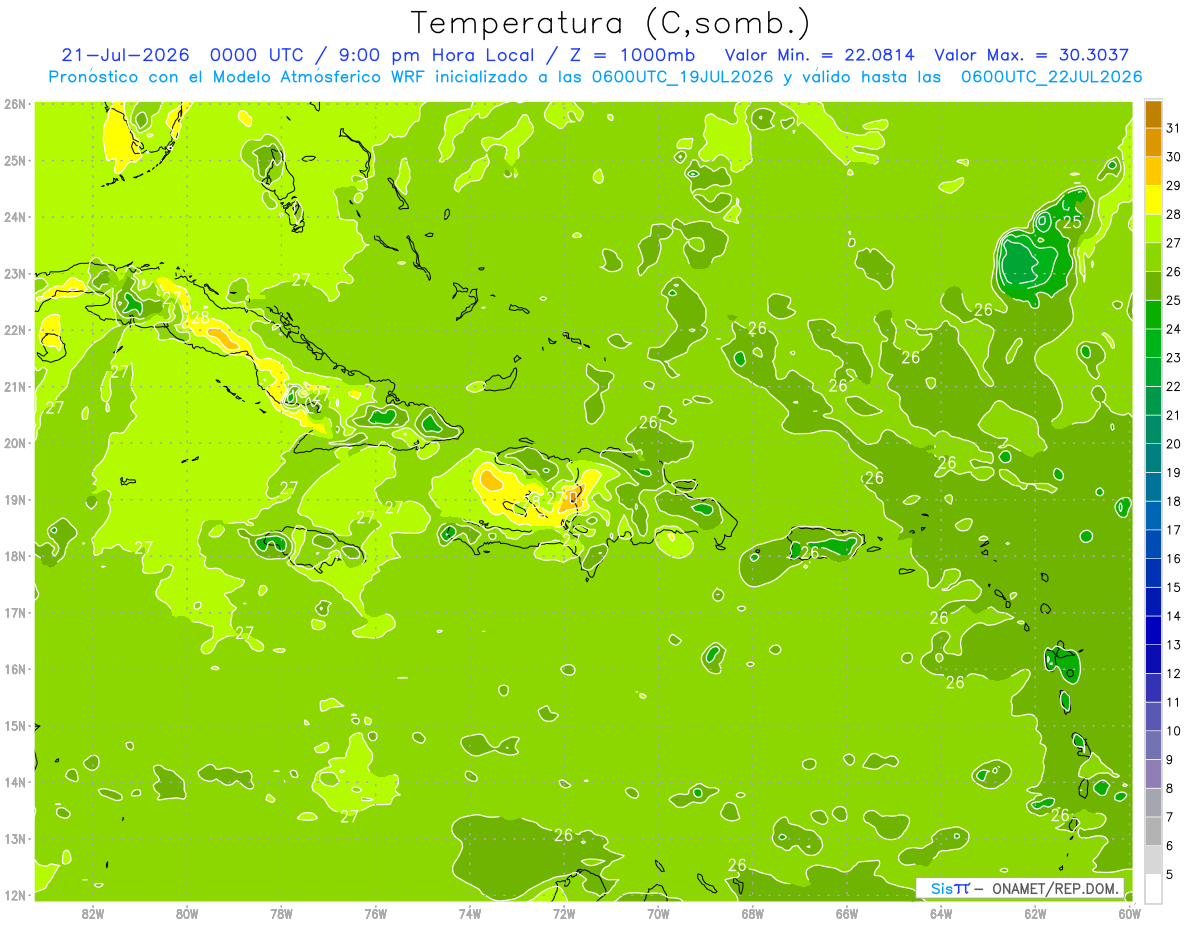The image size is (1200, 927).
Task: Click the '82W' longitude axis label
Action: pos(93,914)
